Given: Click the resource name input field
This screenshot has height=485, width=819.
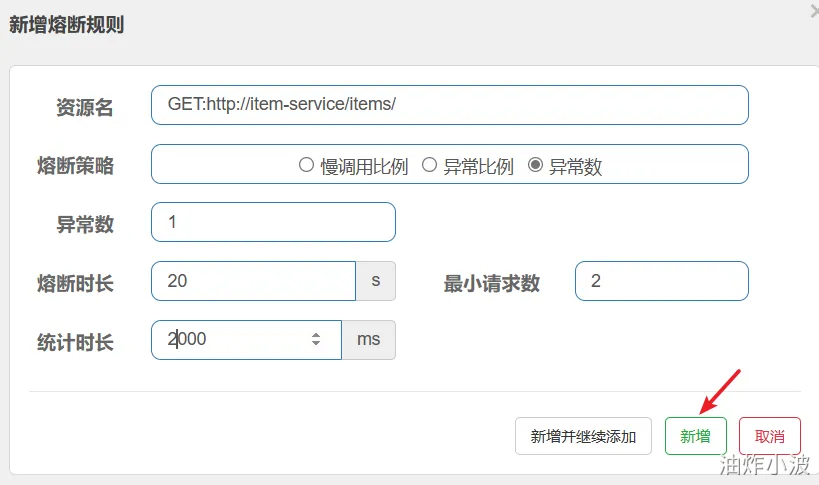Looking at the screenshot, I should pyautogui.click(x=450, y=105).
